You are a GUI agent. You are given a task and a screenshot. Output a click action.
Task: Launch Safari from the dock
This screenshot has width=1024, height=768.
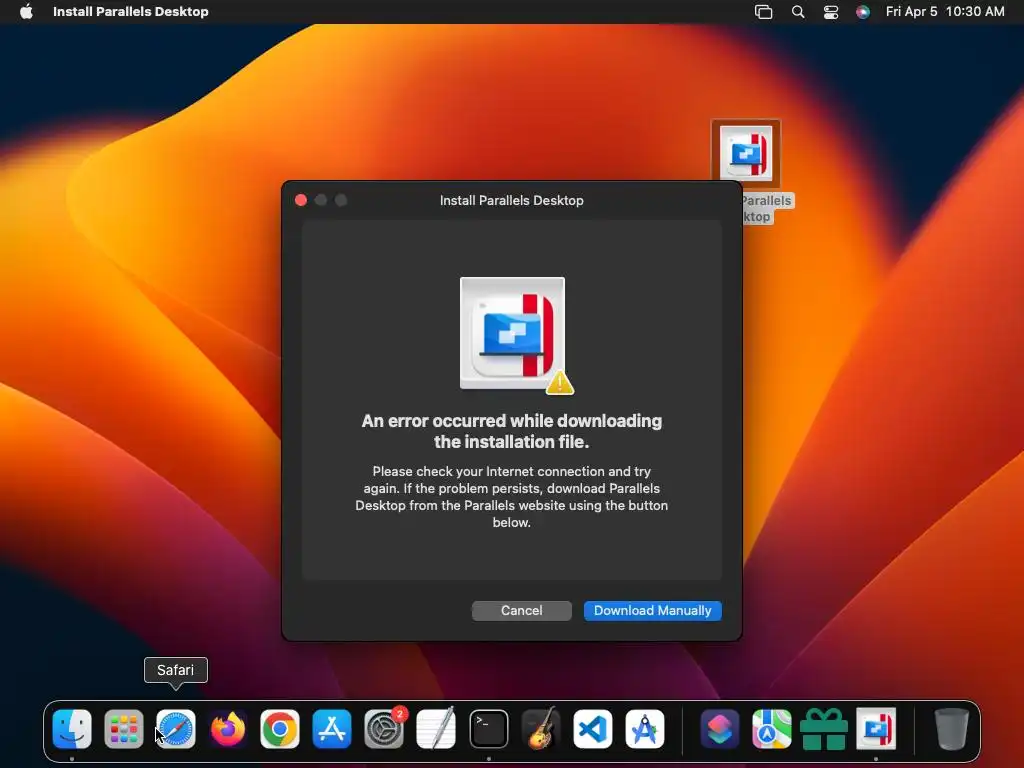pos(176,728)
